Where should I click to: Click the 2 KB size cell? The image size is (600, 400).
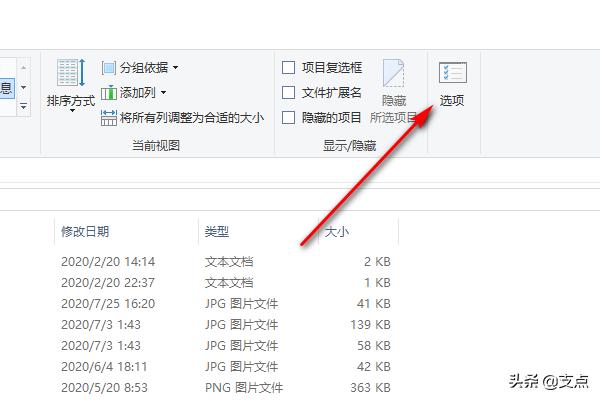point(377,262)
